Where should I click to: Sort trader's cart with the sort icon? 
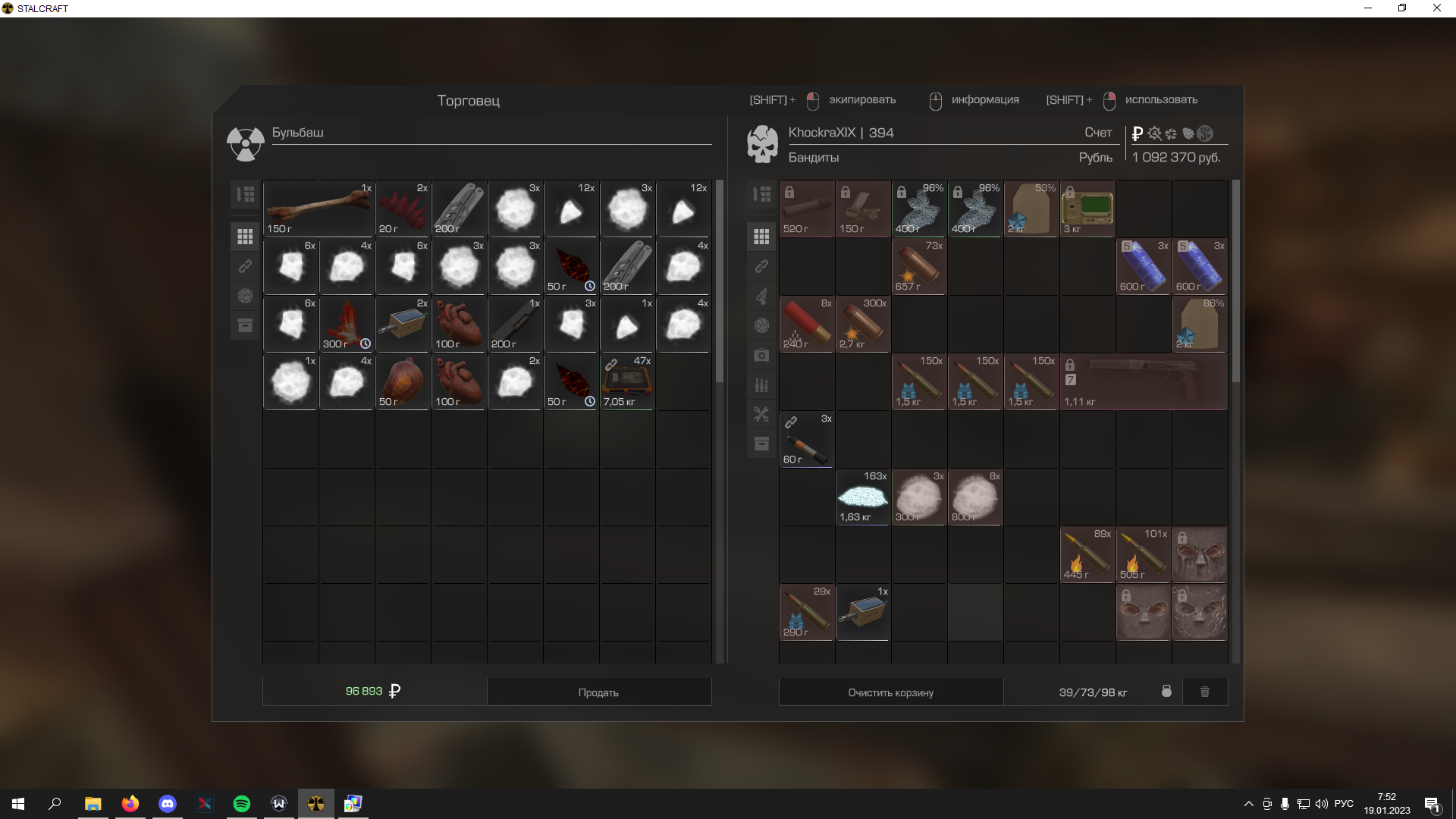pyautogui.click(x=245, y=194)
